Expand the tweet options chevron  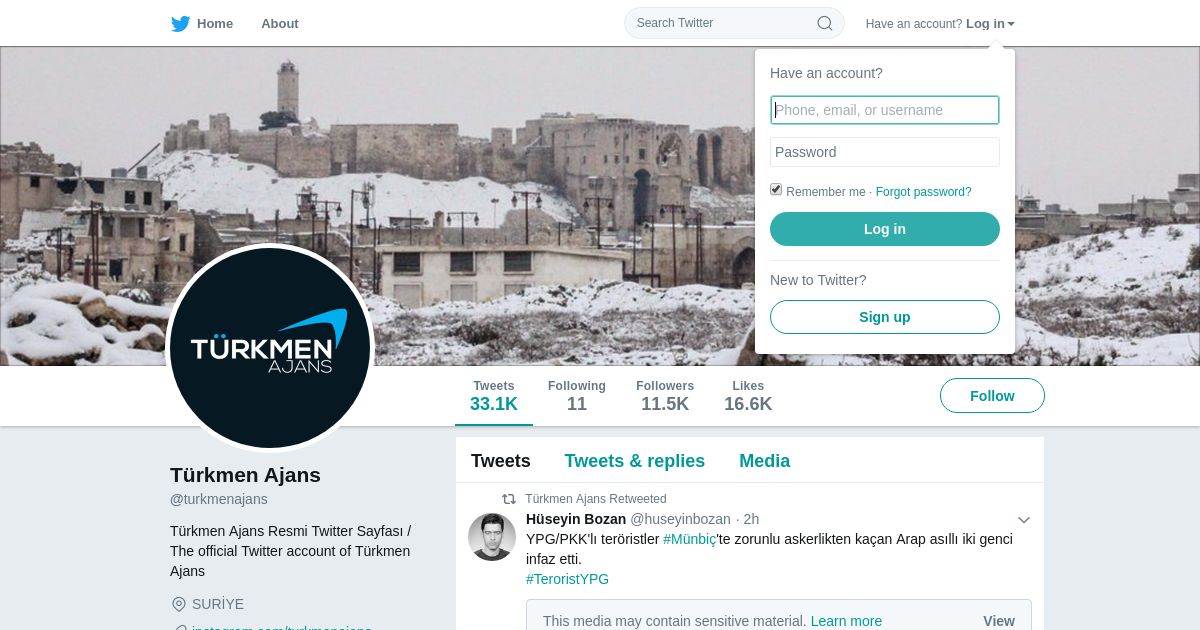coord(1024,520)
